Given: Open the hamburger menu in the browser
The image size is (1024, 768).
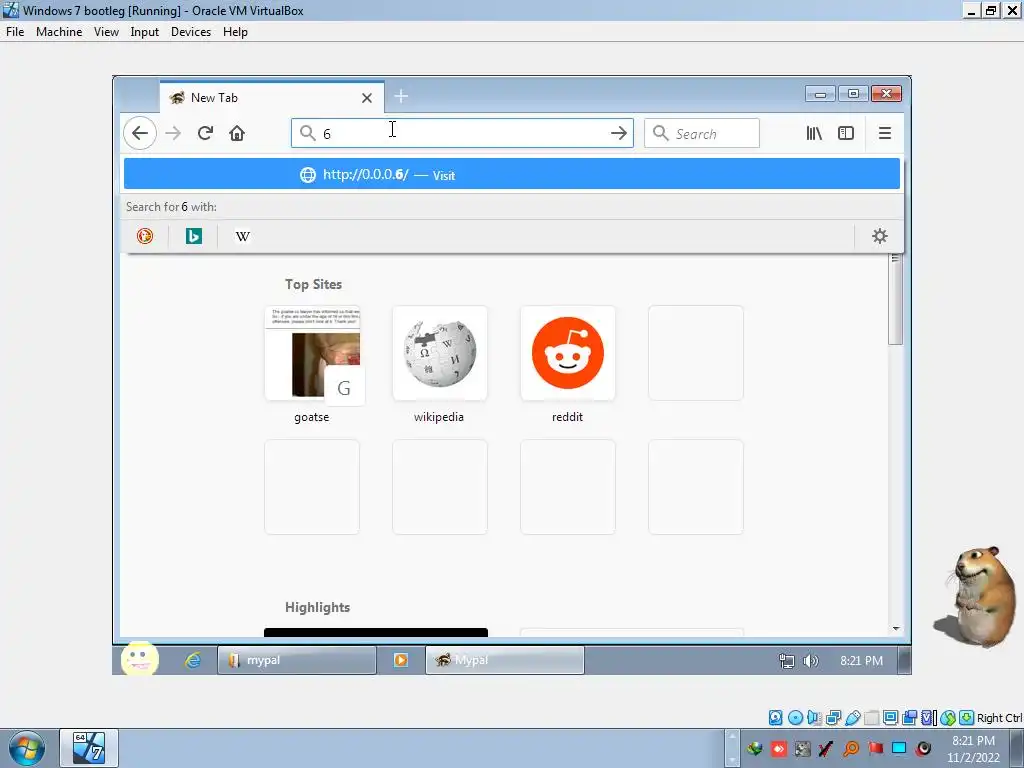Looking at the screenshot, I should 885,133.
